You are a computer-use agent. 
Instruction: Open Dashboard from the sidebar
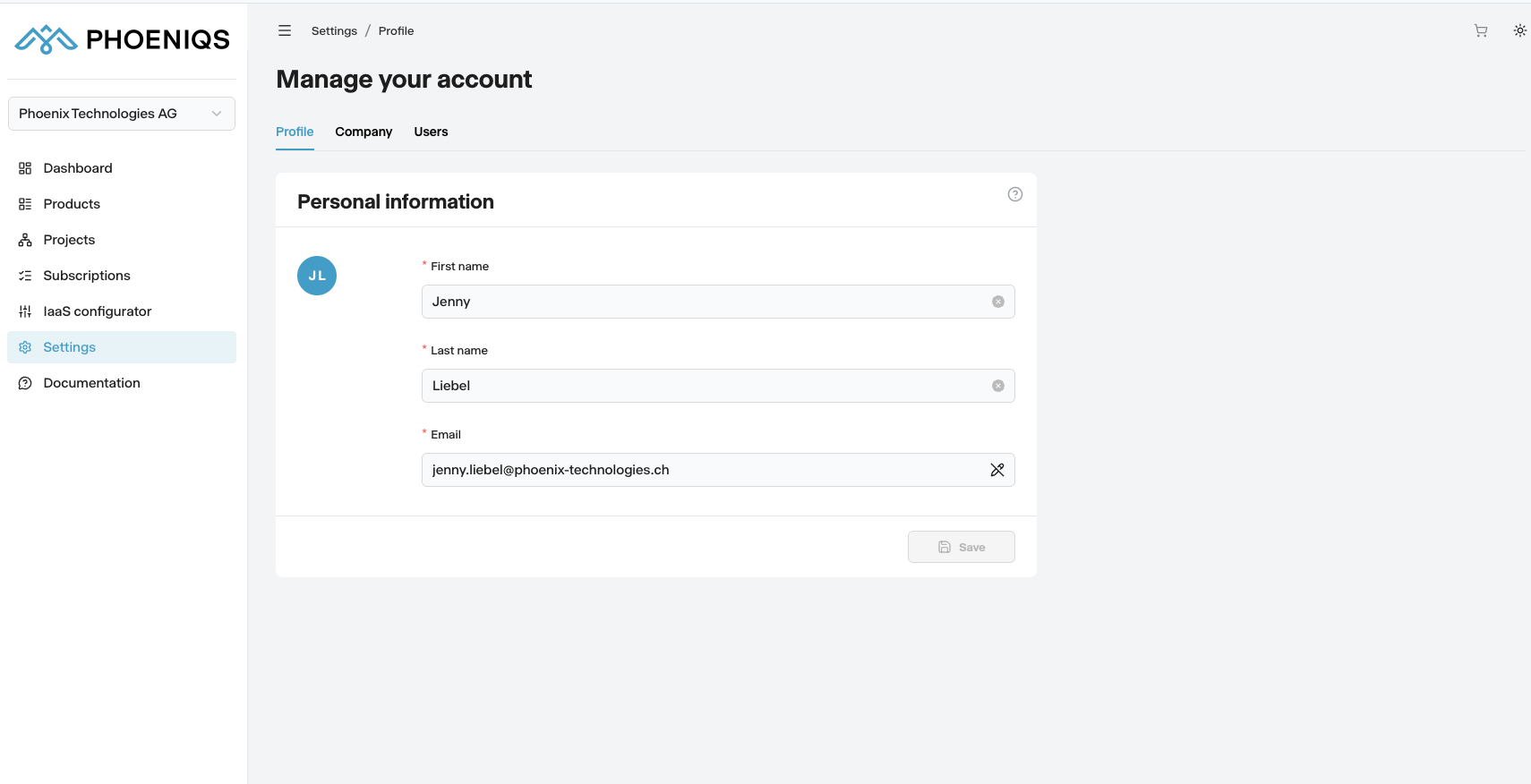(78, 168)
